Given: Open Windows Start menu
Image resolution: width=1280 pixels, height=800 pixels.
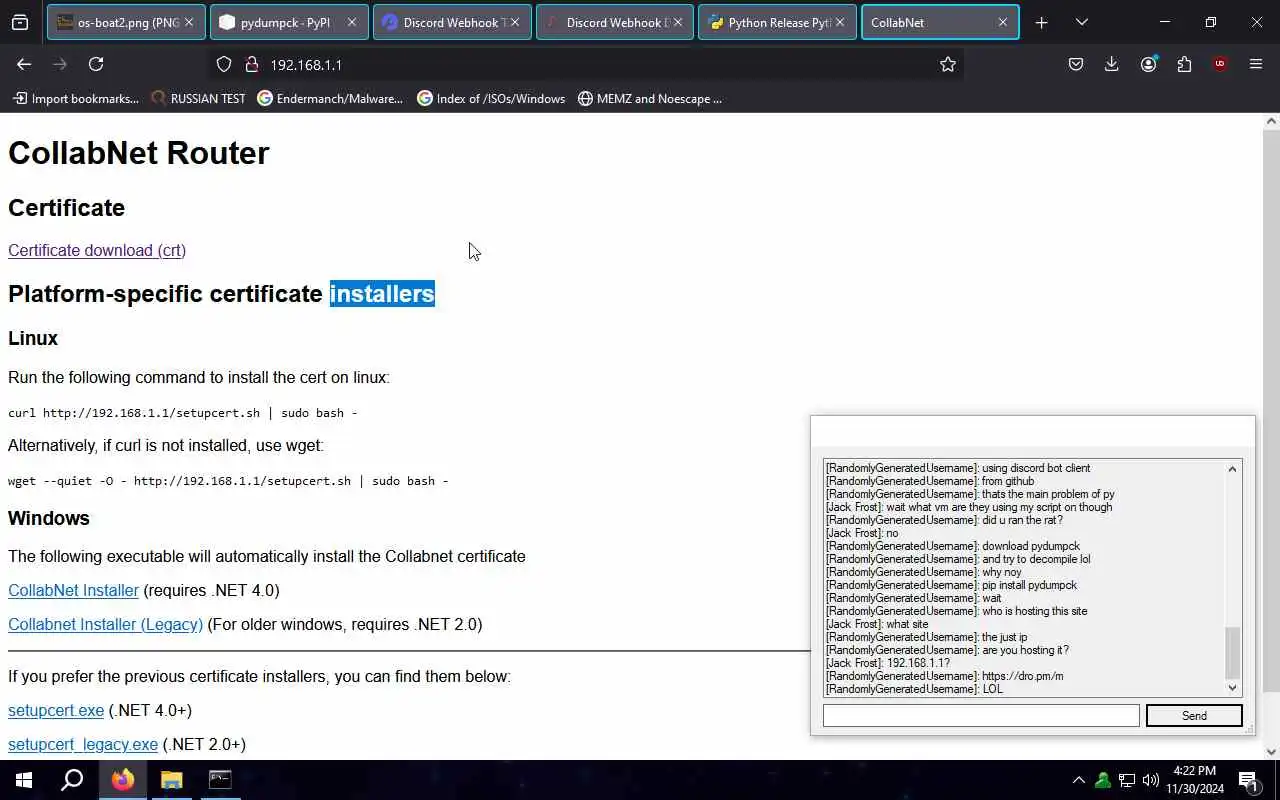Looking at the screenshot, I should tap(24, 780).
